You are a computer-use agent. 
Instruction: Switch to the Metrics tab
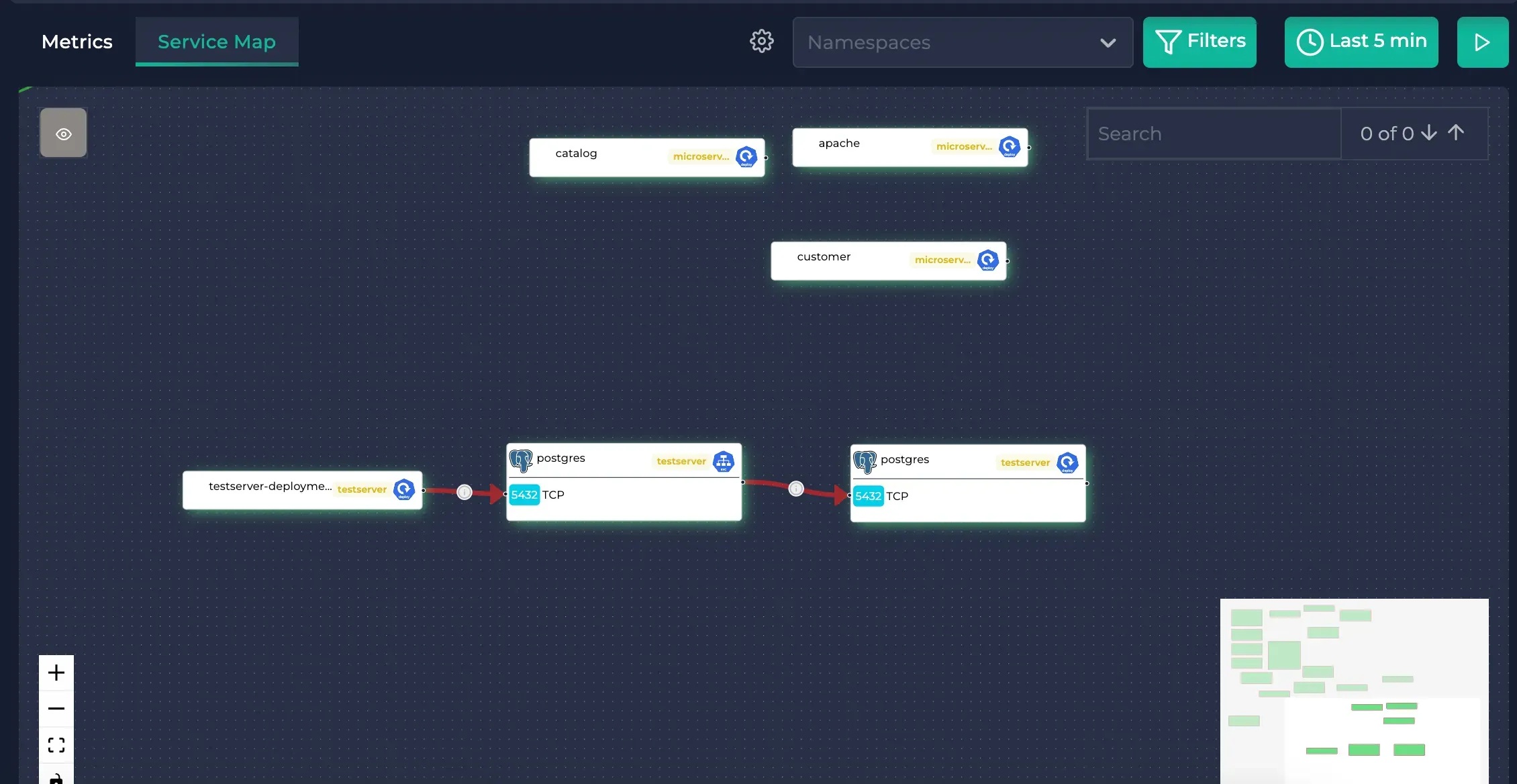77,41
